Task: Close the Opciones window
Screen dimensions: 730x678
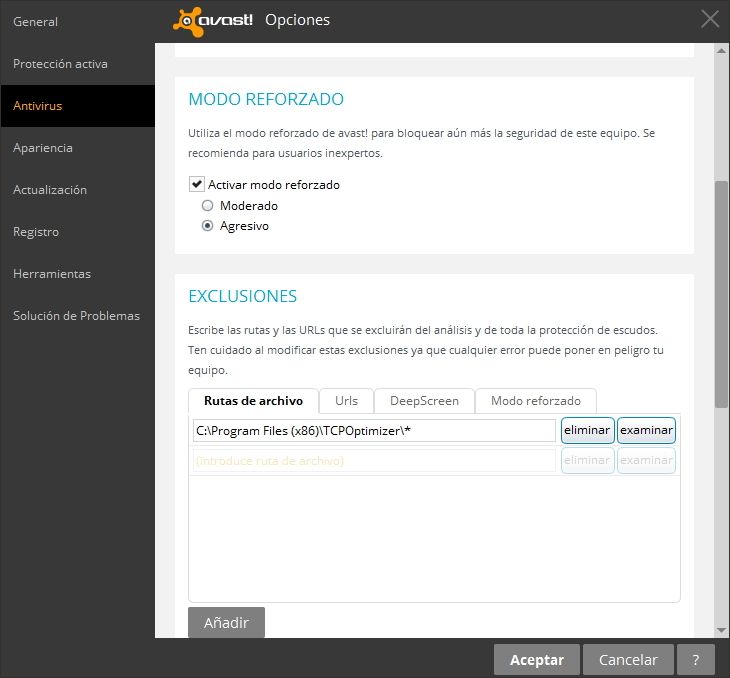Action: [710, 19]
